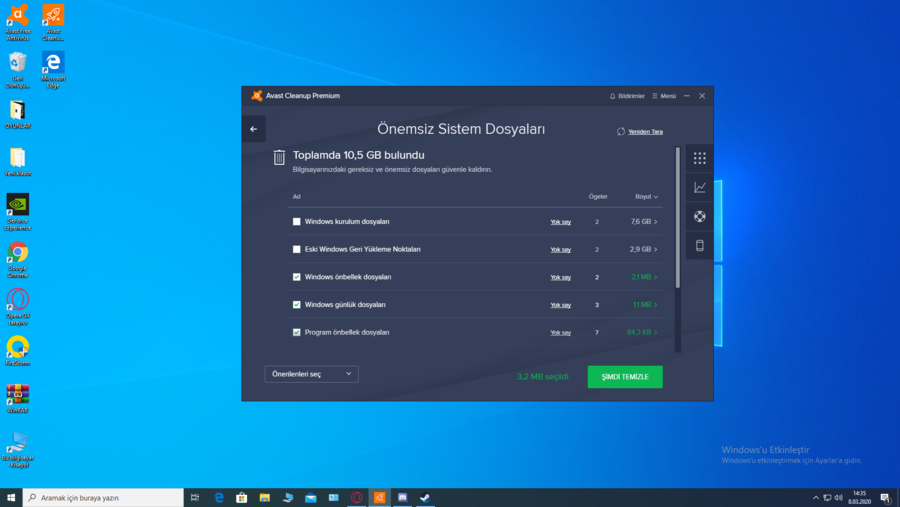Click Yok say for Windows önbellek dosyaları
Image resolution: width=900 pixels, height=507 pixels.
[x=560, y=277]
